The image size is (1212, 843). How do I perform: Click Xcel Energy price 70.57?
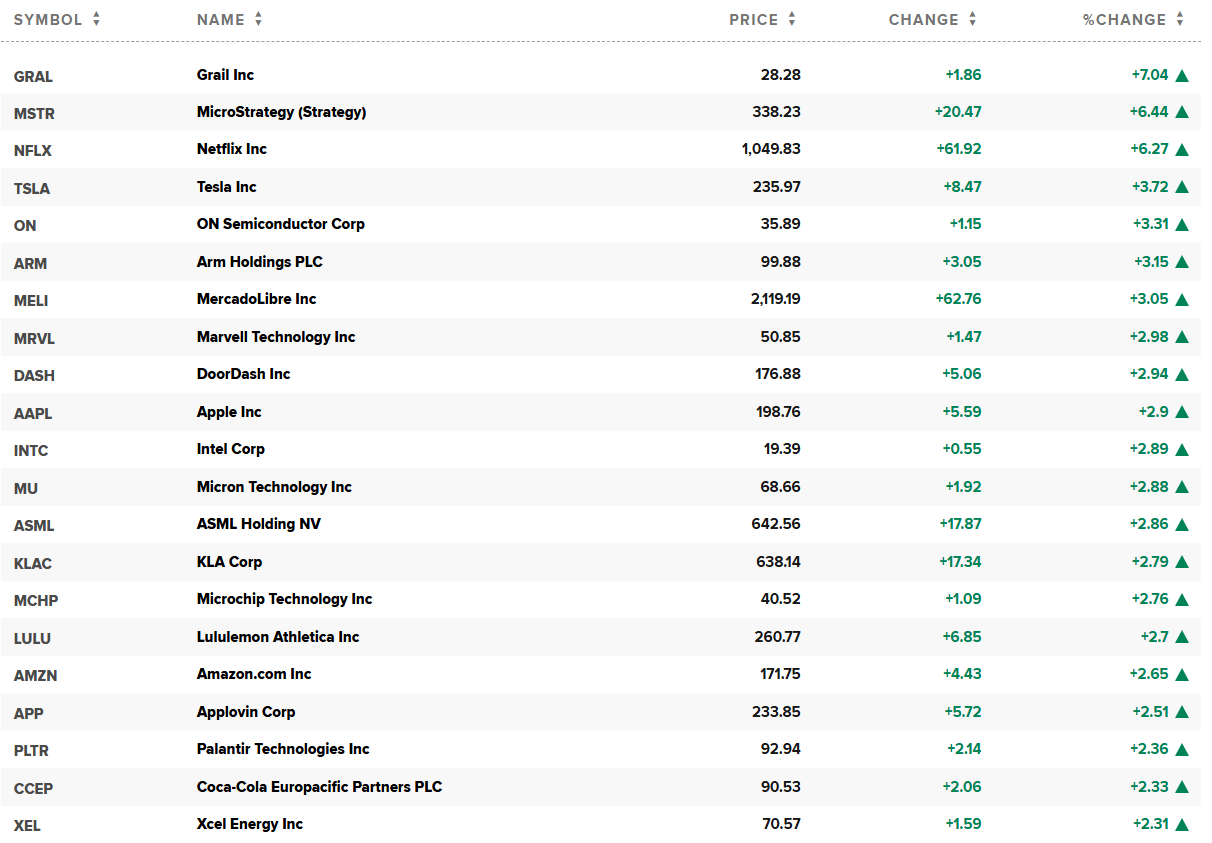click(781, 824)
